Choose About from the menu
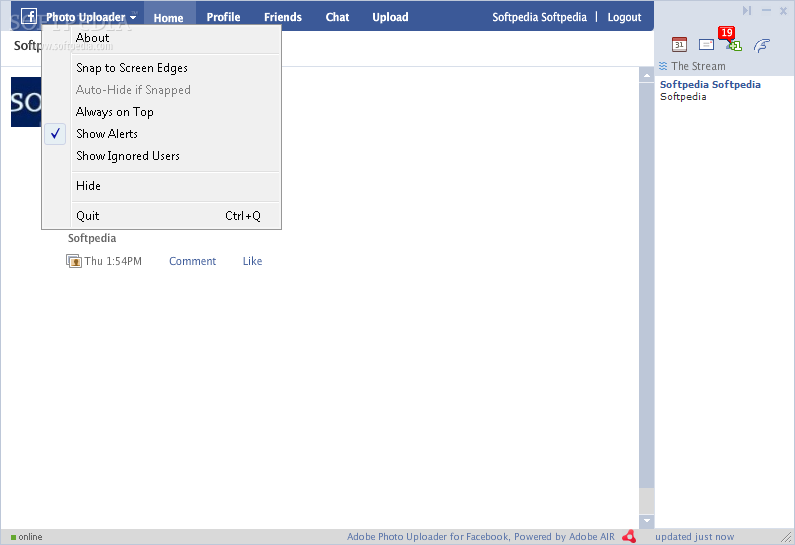 [x=161, y=38]
